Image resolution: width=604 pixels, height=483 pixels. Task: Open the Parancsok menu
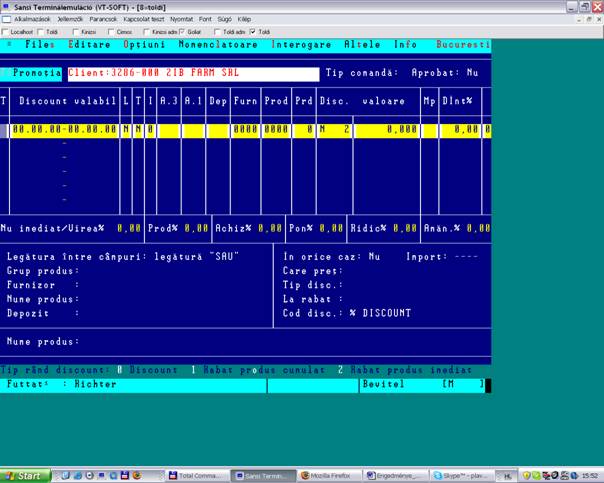[103, 19]
